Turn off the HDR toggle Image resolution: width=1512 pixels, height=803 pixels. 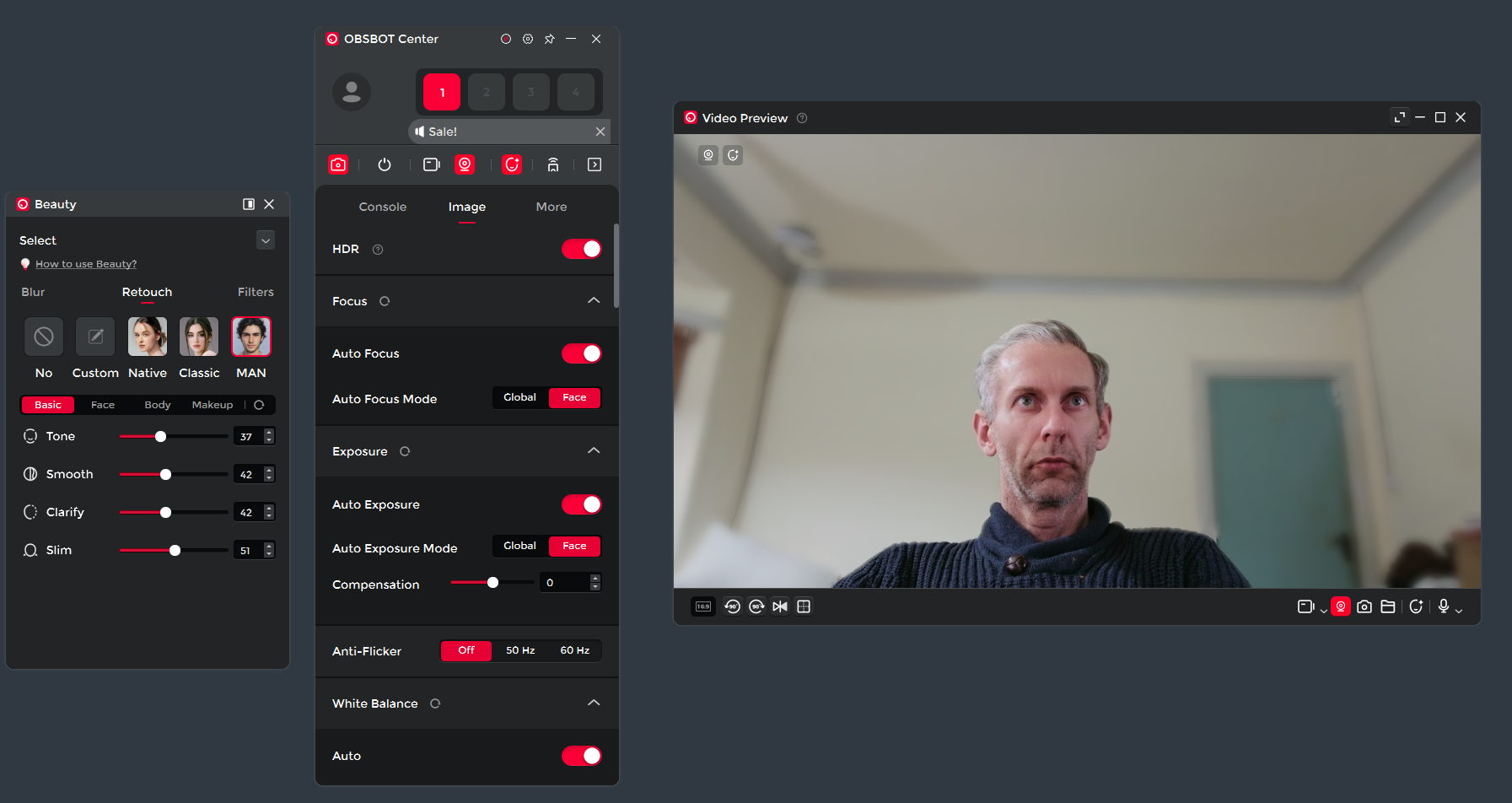click(581, 249)
